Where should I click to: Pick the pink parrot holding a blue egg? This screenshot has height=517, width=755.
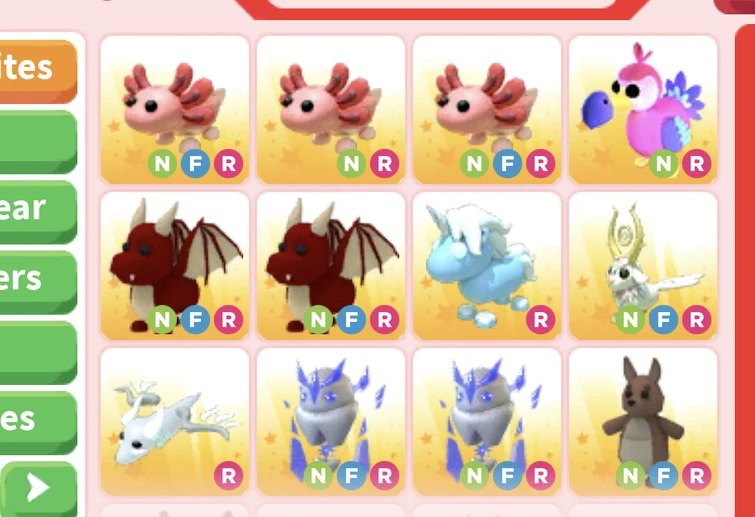click(643, 110)
